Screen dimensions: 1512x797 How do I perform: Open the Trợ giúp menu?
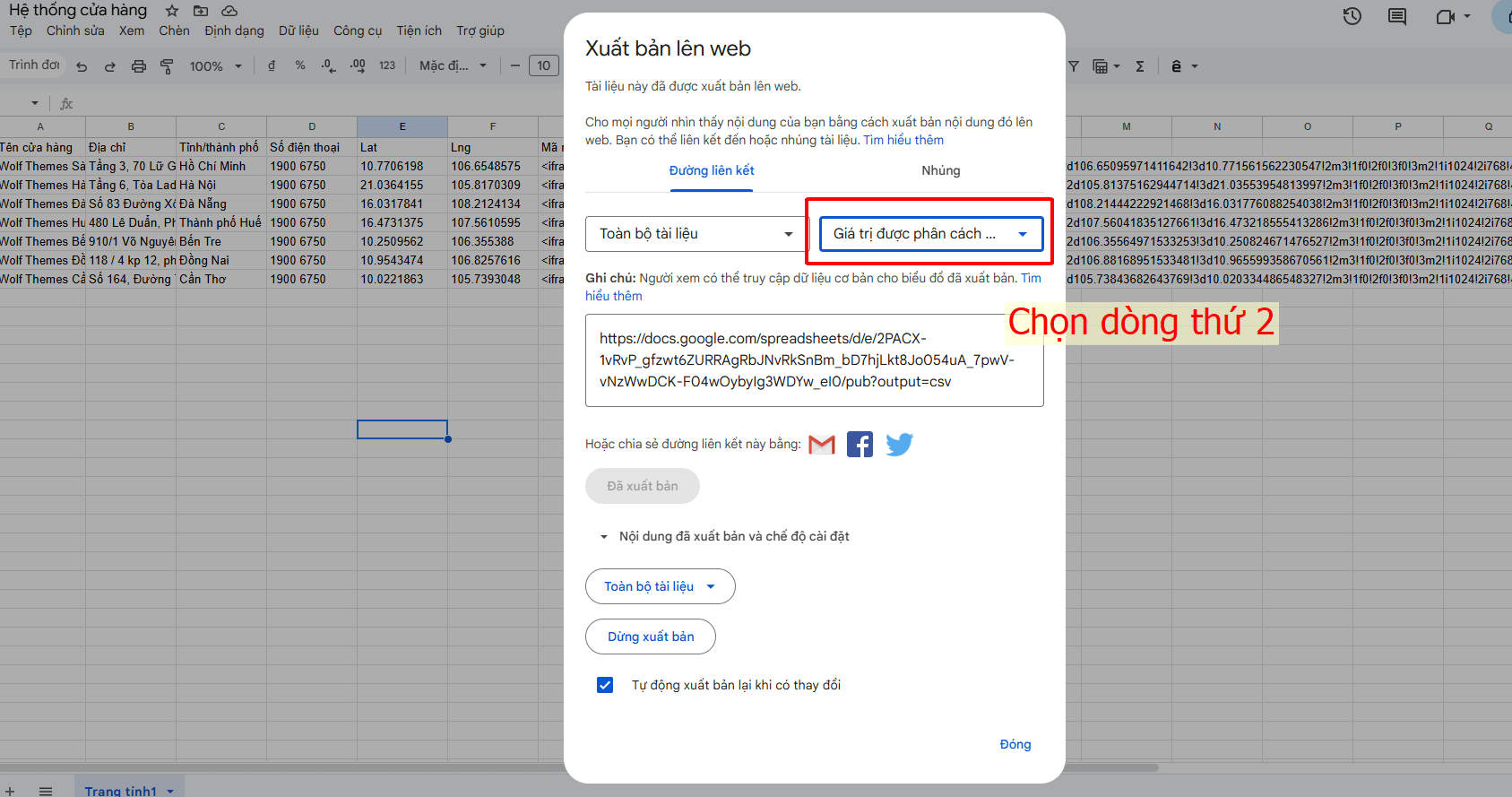pyautogui.click(x=480, y=30)
